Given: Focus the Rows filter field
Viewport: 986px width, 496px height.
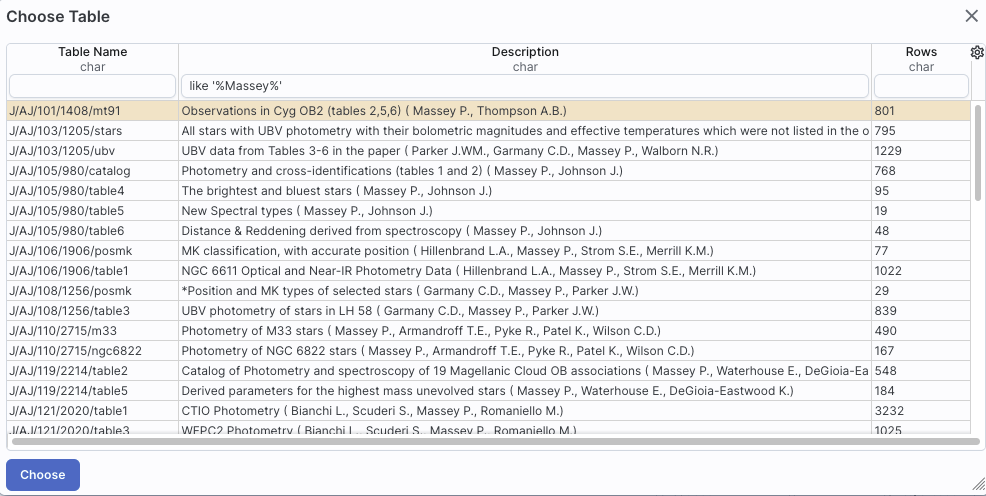Looking at the screenshot, I should tap(921, 86).
